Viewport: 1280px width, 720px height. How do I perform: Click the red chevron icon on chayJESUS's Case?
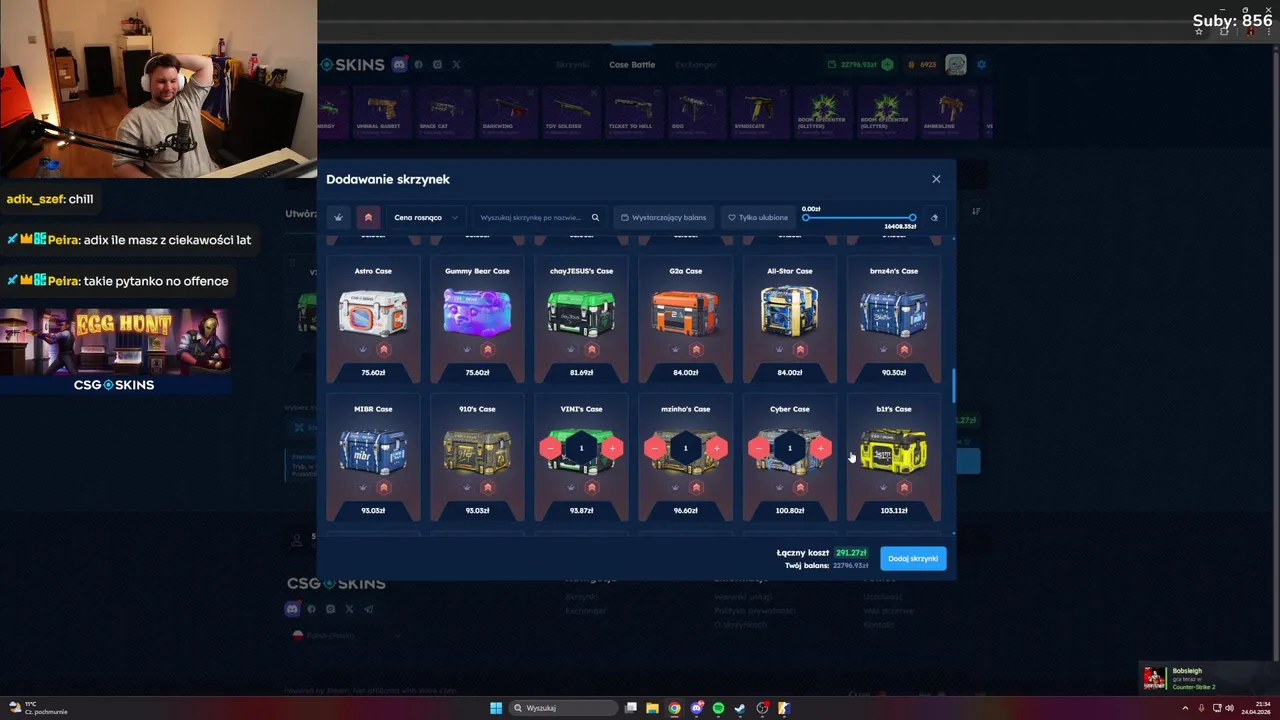click(x=591, y=349)
